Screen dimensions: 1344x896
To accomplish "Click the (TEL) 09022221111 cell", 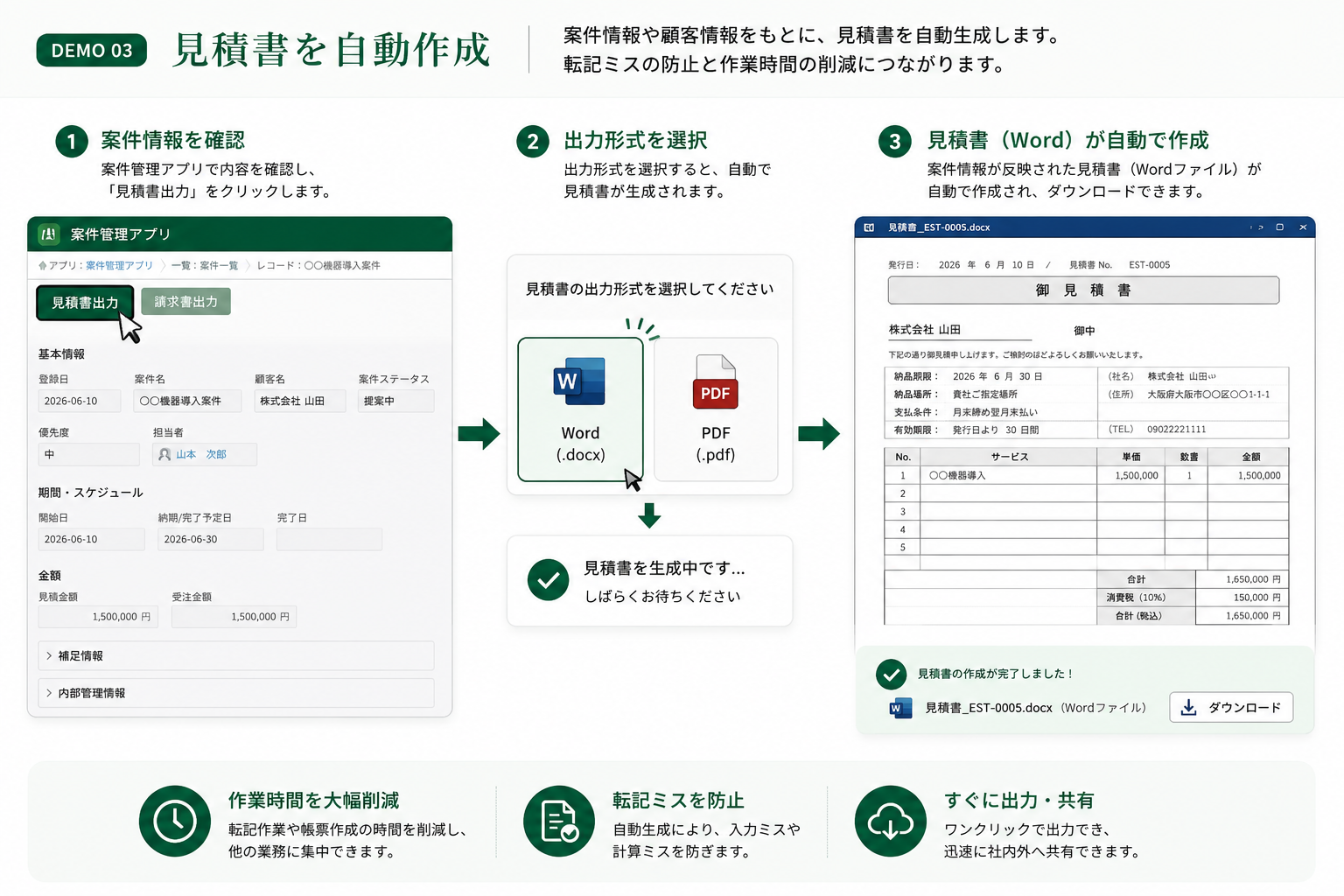I will 1193,430.
